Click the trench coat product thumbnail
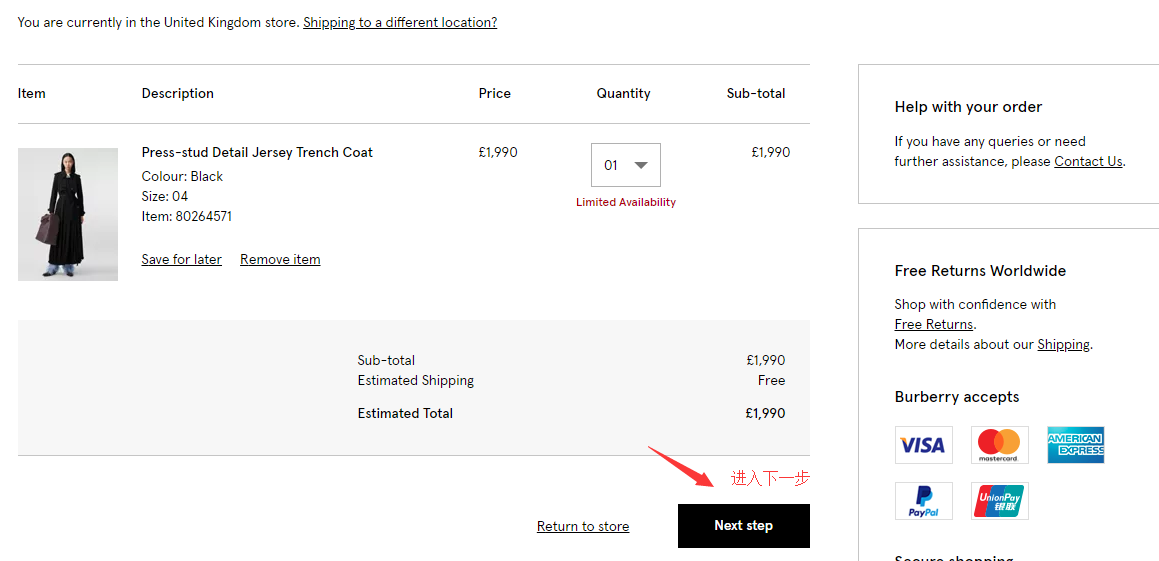 click(68, 214)
